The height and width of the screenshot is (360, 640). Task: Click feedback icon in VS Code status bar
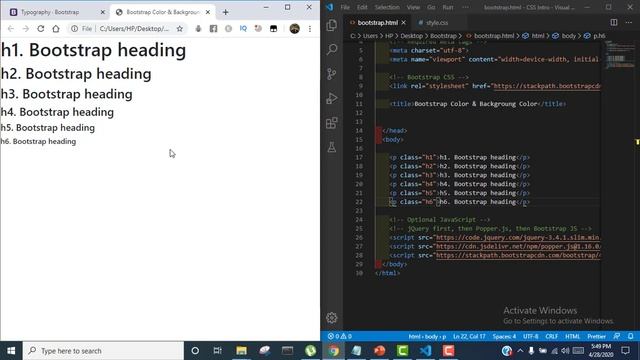pos(617,336)
